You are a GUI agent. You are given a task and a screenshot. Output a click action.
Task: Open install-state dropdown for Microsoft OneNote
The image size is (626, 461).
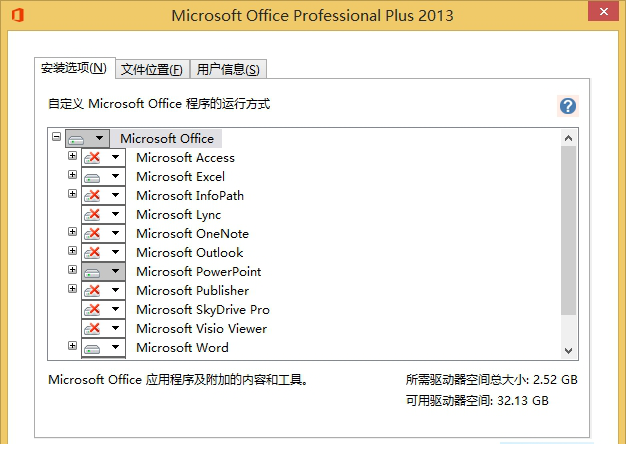click(103, 233)
